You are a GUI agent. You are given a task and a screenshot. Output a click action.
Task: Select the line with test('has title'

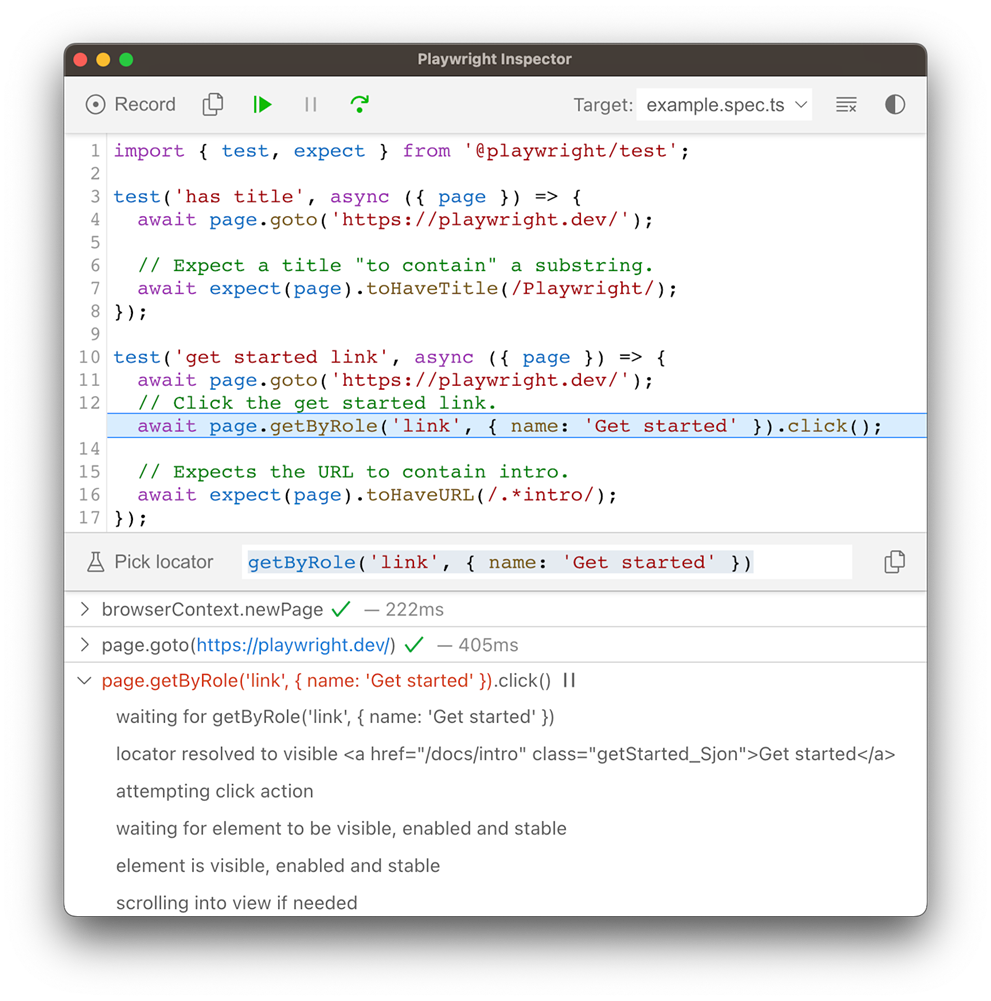coord(347,197)
